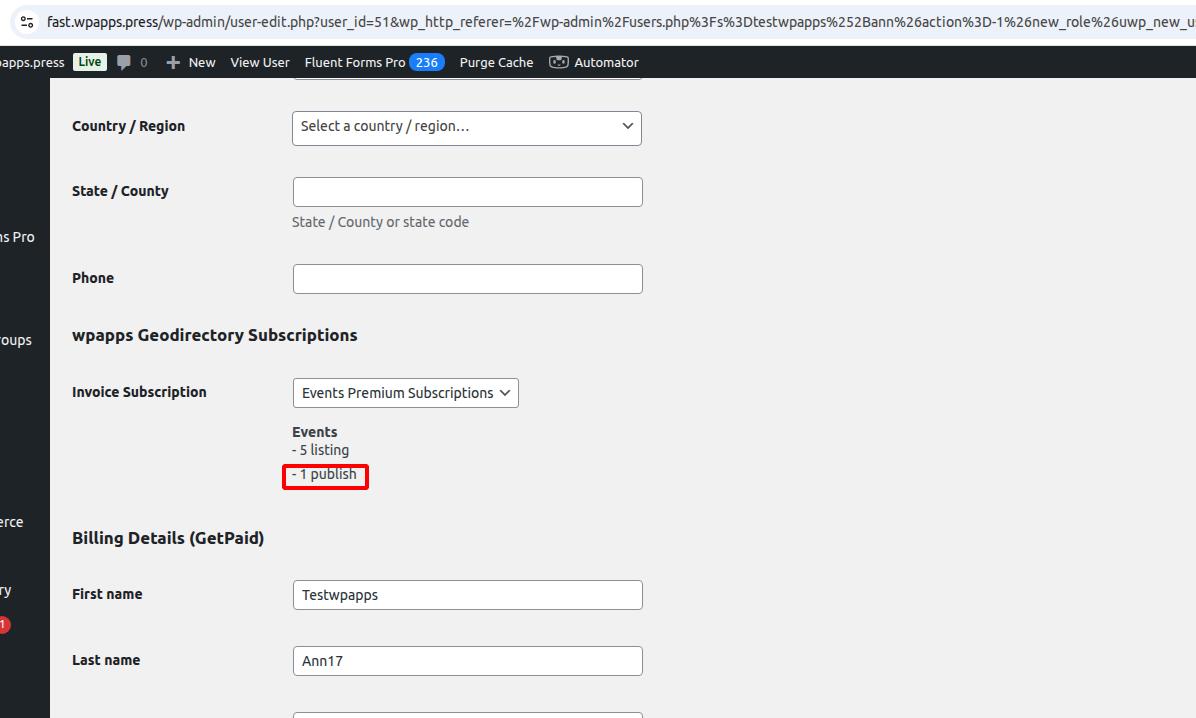Click the red notification badge in sidebar
Screen dimensions: 1196x718
coord(4,625)
